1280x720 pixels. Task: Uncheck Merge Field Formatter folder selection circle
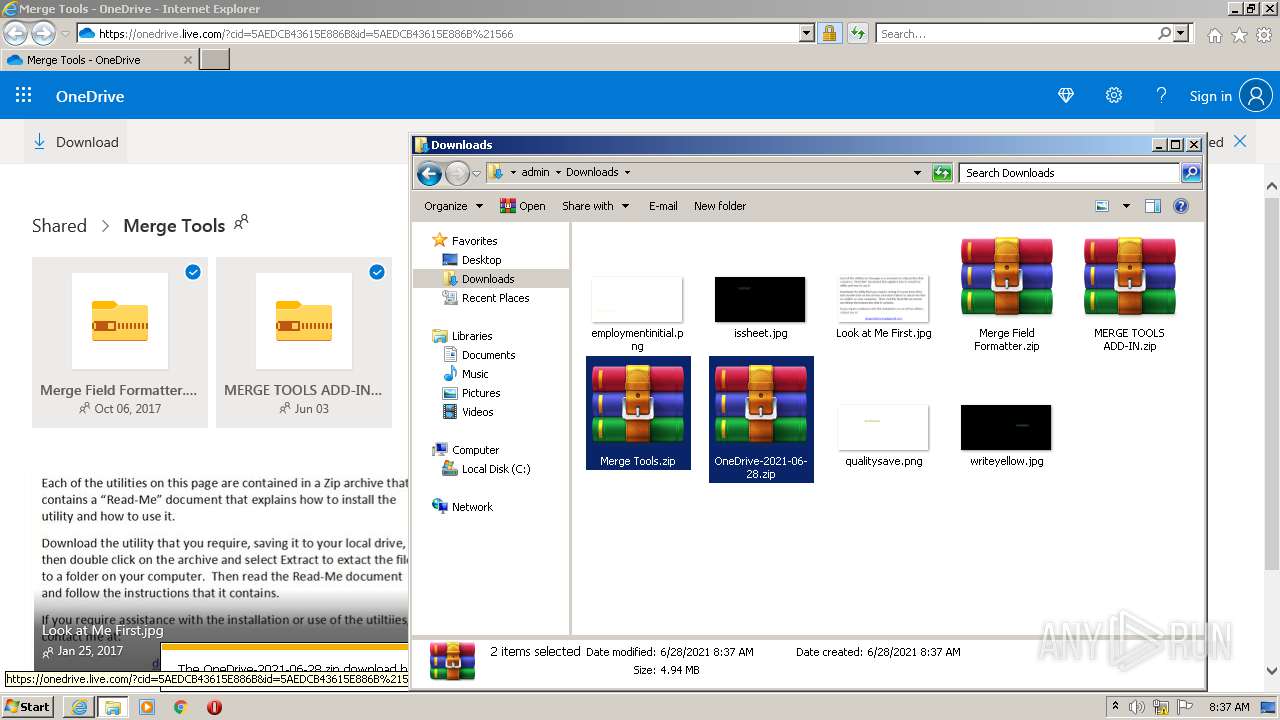pos(193,272)
